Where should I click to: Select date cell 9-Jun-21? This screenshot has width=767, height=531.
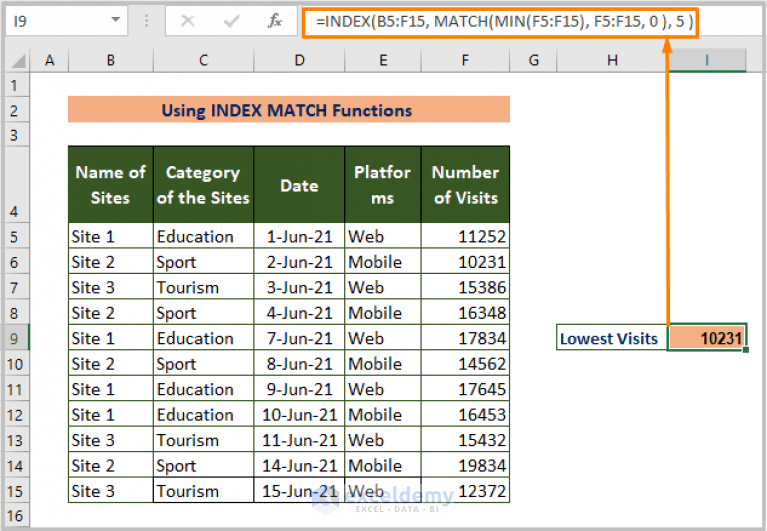[x=299, y=389]
